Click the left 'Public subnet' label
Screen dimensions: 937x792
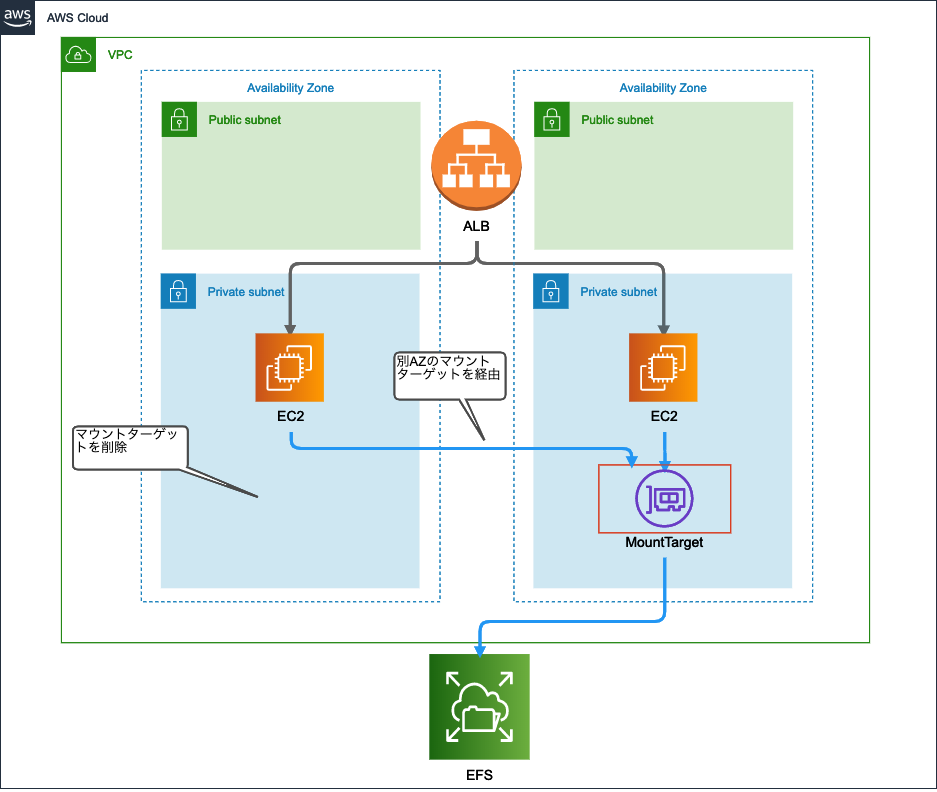point(244,120)
